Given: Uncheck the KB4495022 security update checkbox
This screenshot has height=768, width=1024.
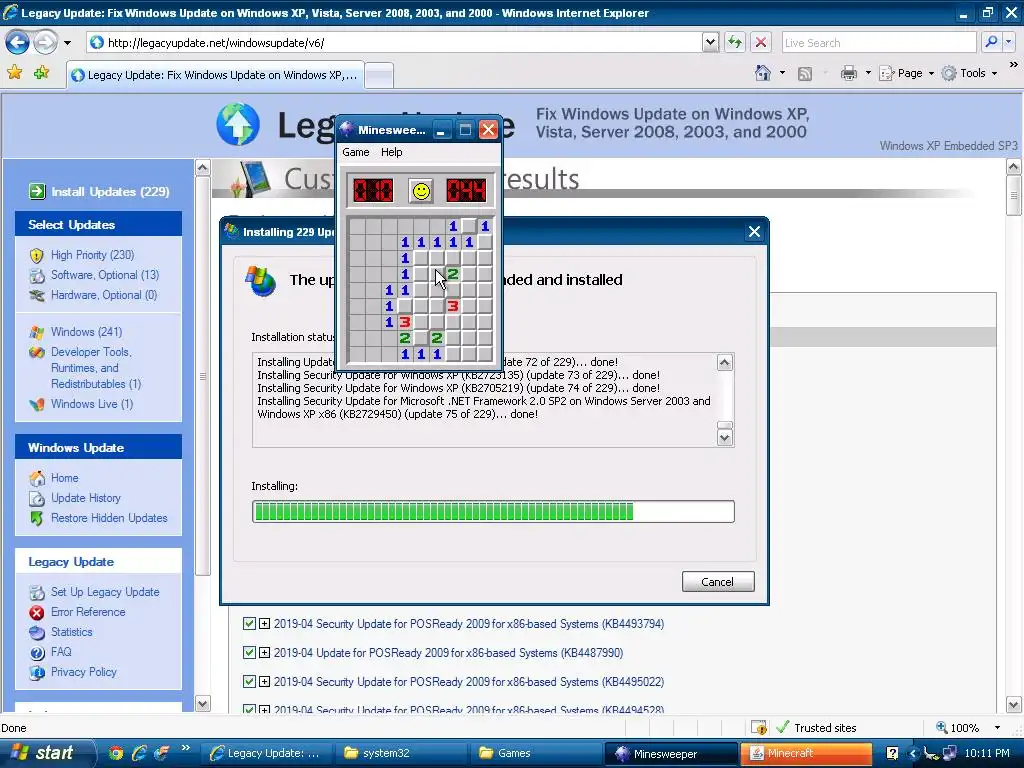Looking at the screenshot, I should [x=249, y=681].
